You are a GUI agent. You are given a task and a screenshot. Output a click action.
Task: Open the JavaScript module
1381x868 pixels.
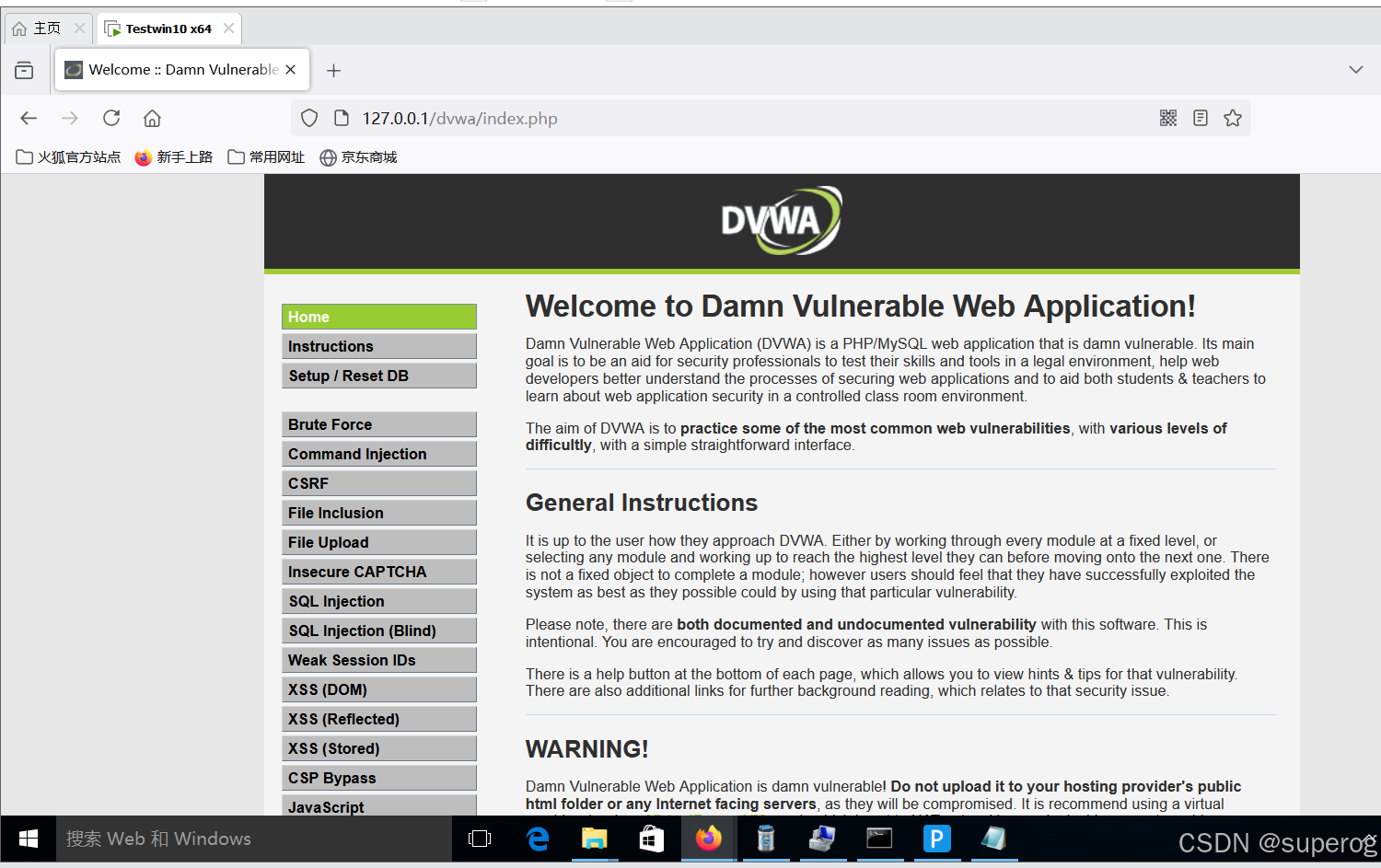(x=379, y=805)
